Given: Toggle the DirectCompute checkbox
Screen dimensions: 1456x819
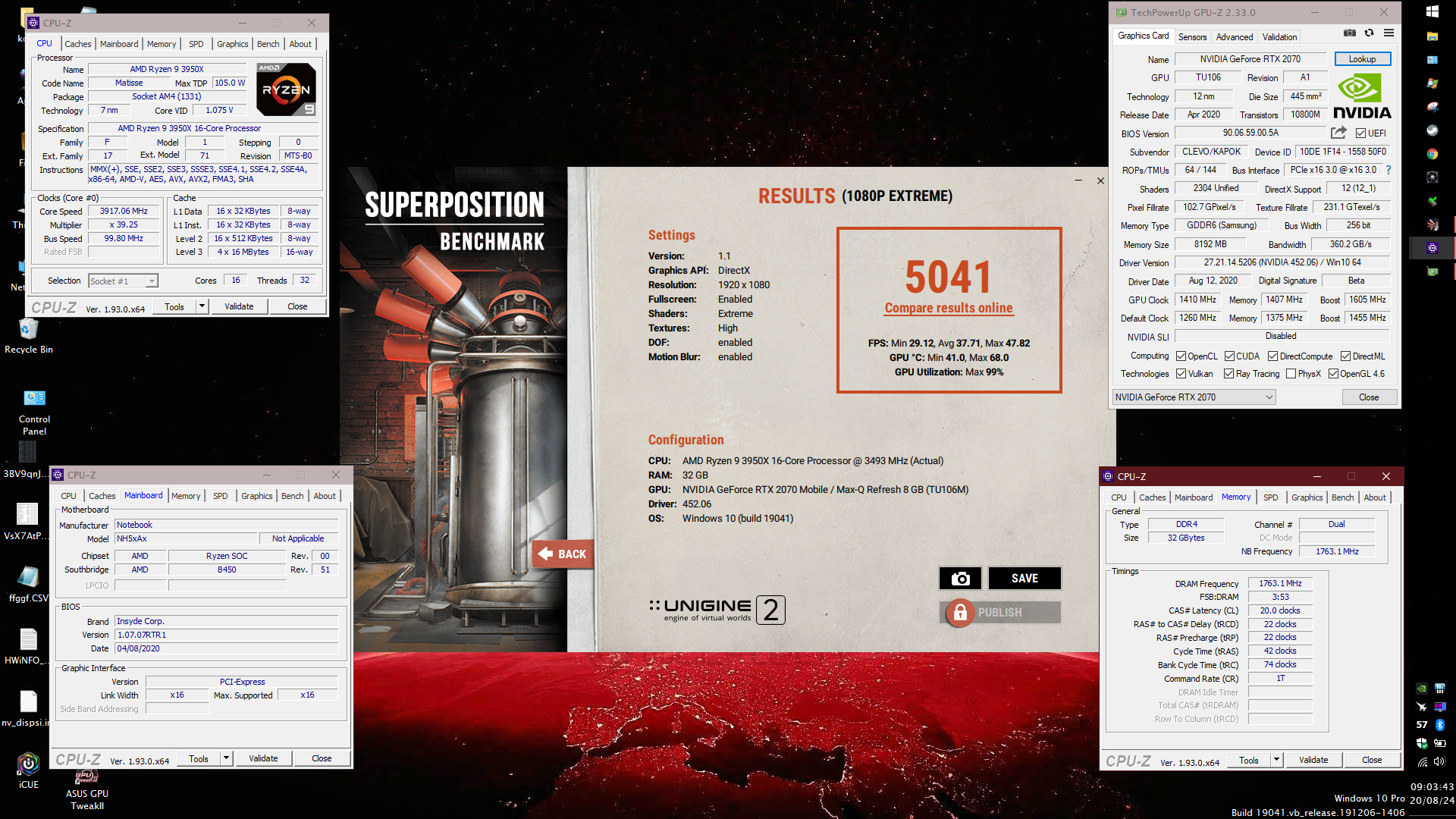Looking at the screenshot, I should 1273,356.
